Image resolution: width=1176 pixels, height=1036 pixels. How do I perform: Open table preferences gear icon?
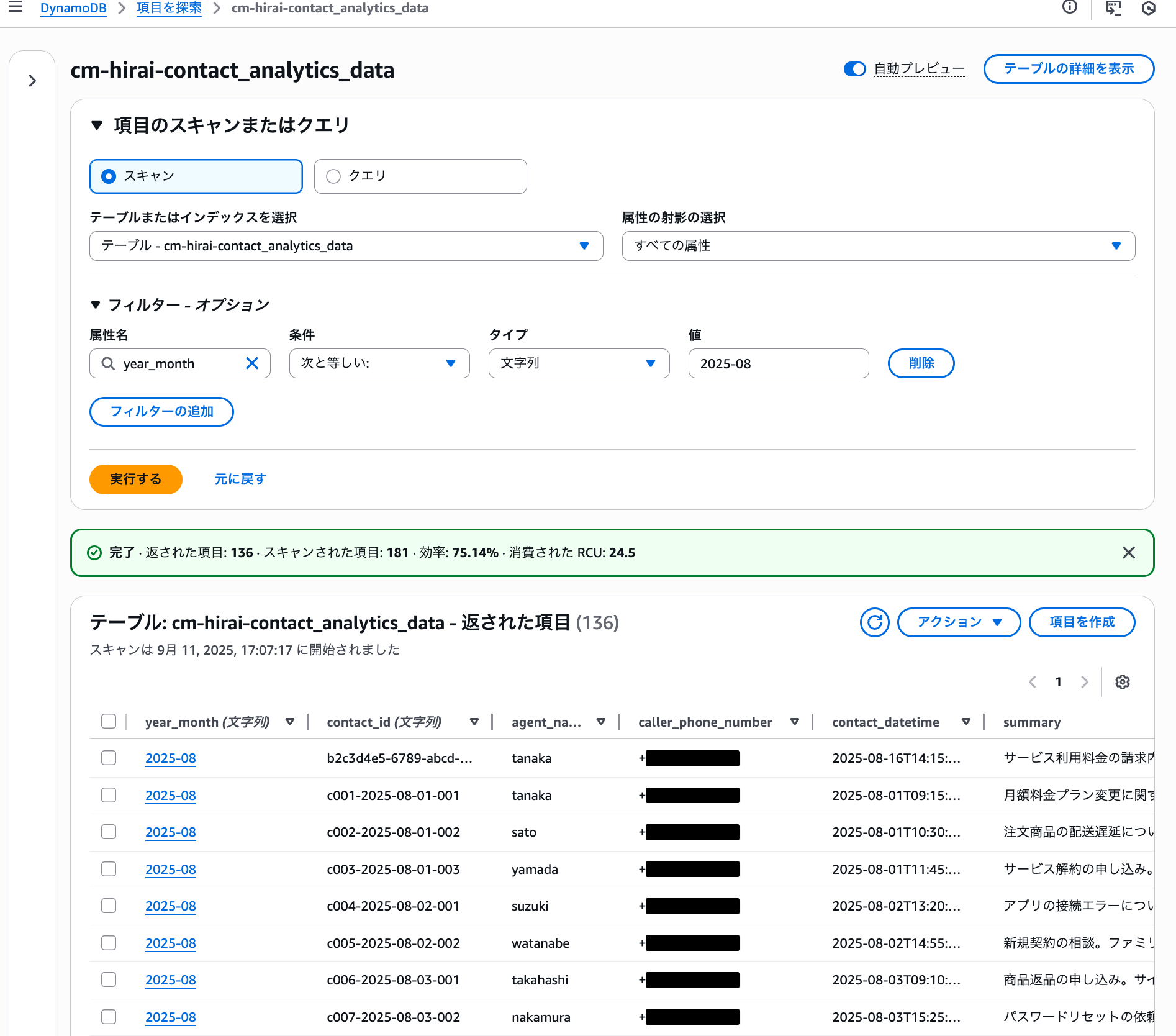pos(1123,682)
